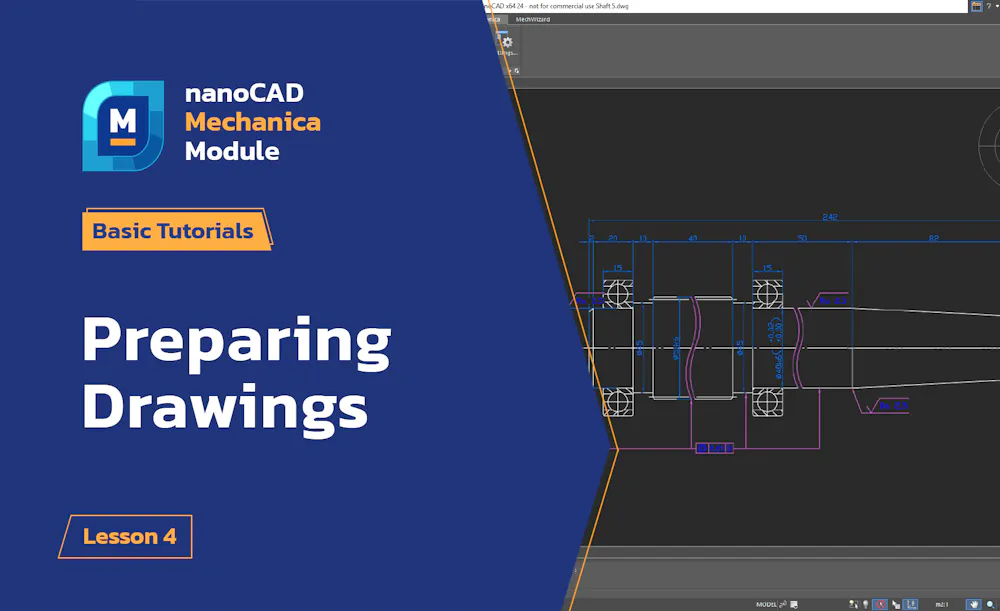Open the sheet dropdown icon in status bar
The image size is (1000, 611).
pos(794,604)
